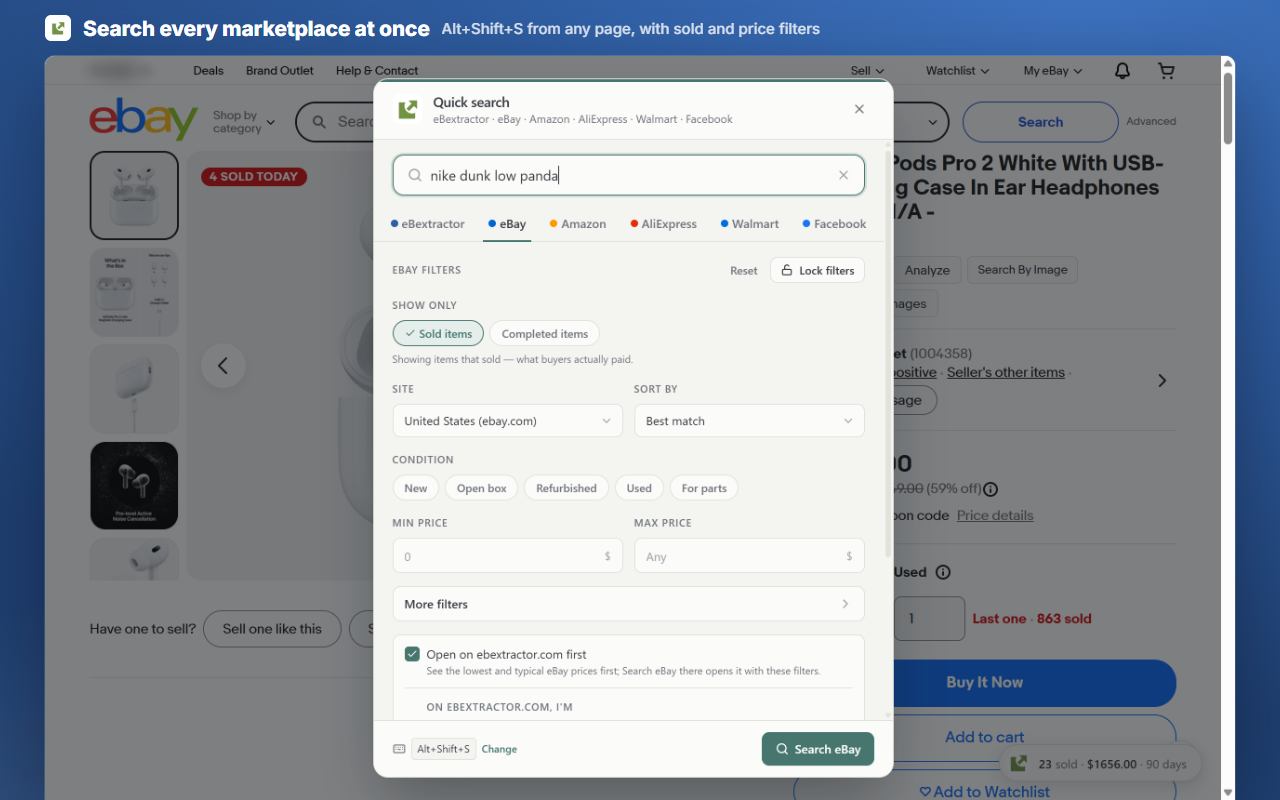The image size is (1280, 800).
Task: Close the Quick search dialog
Action: (x=859, y=109)
